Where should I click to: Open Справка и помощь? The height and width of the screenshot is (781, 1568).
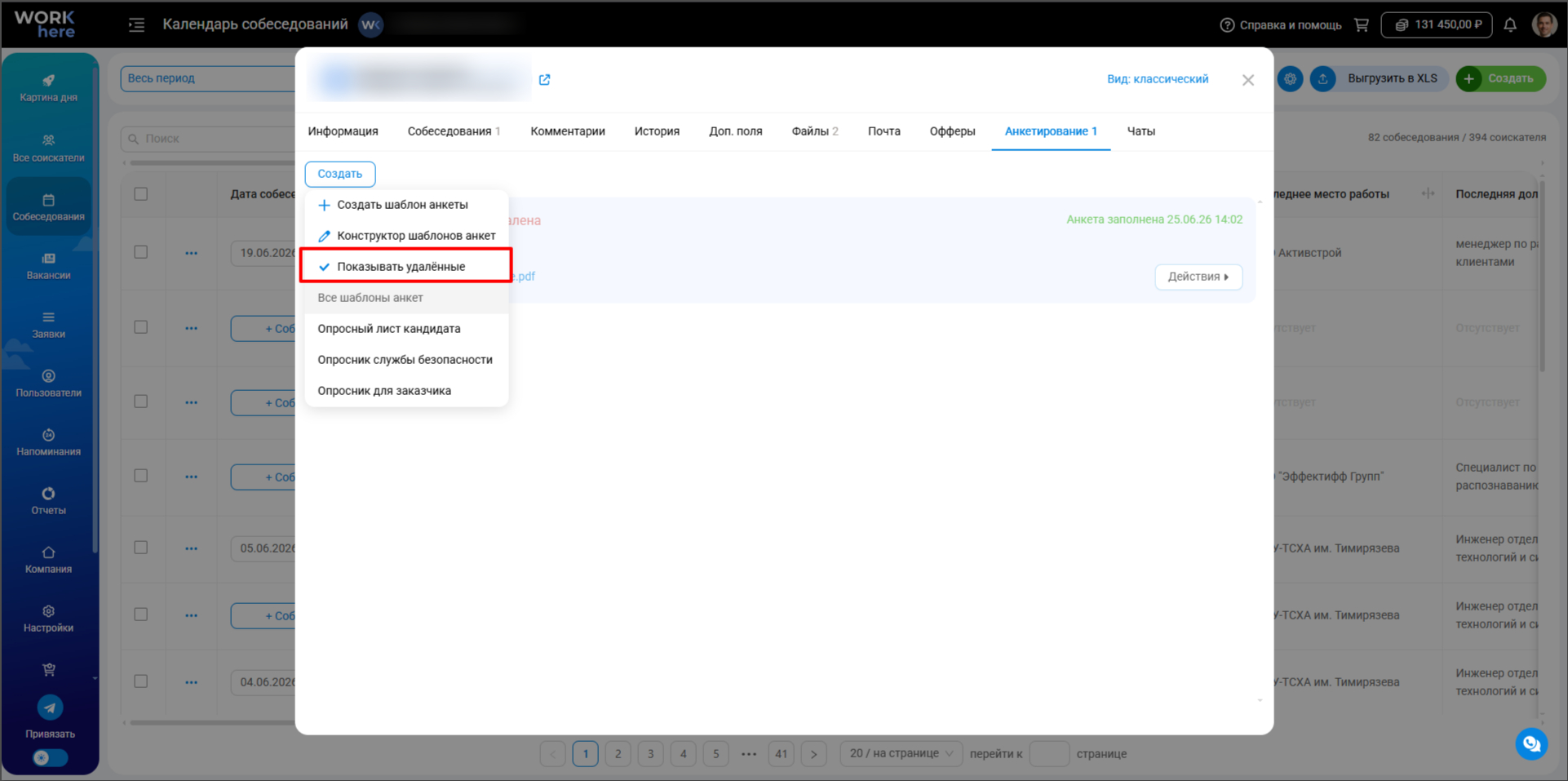pyautogui.click(x=1280, y=24)
